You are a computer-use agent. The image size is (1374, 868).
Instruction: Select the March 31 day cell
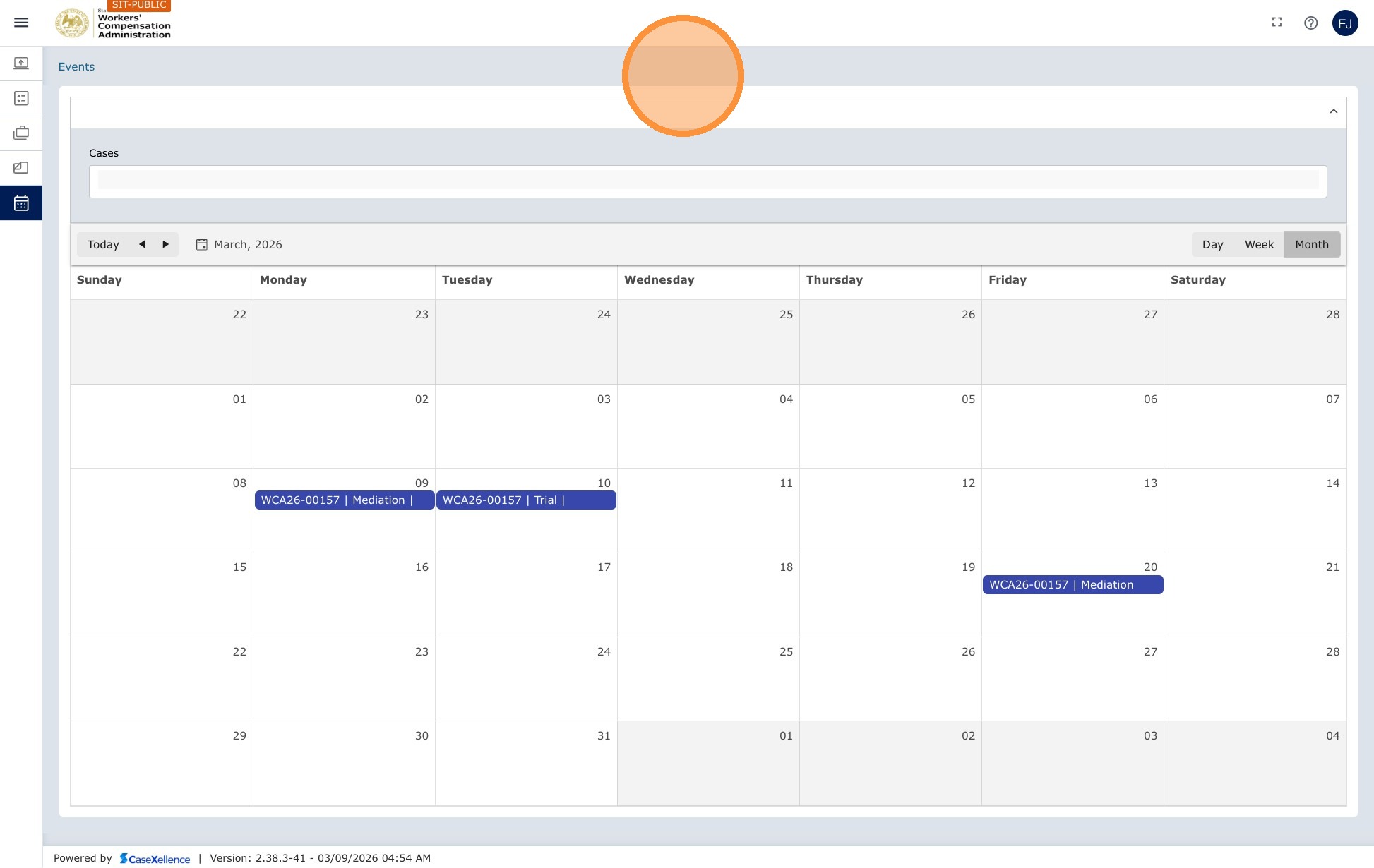[x=526, y=764]
